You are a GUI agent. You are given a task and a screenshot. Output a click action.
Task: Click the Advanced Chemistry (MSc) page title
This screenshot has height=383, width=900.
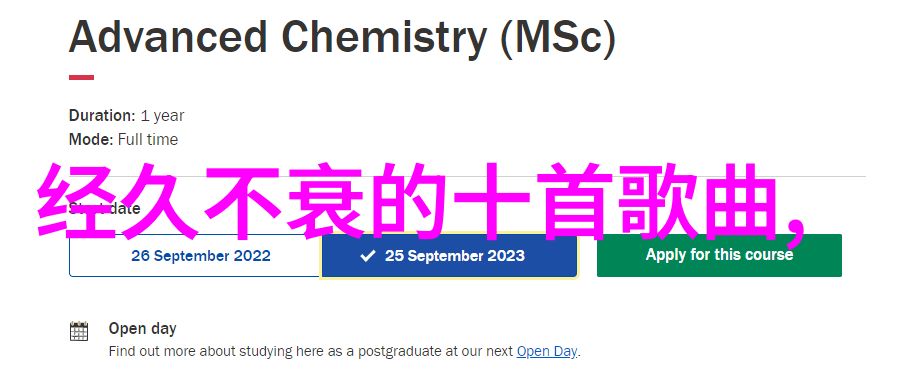(342, 38)
